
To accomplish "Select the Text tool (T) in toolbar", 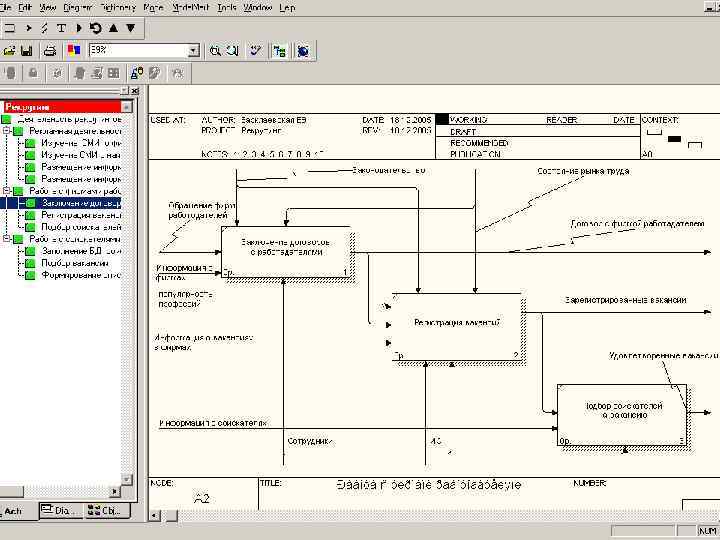I will coord(62,28).
